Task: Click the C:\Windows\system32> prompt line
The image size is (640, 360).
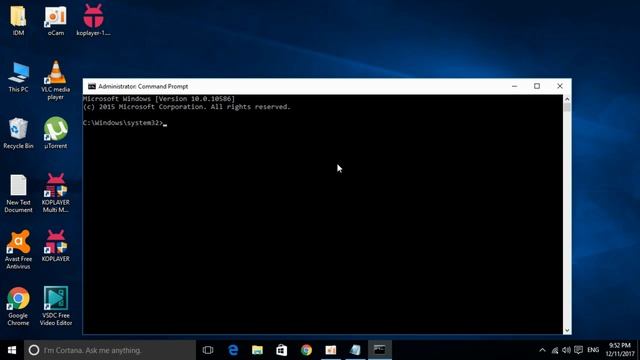Action: coord(125,123)
